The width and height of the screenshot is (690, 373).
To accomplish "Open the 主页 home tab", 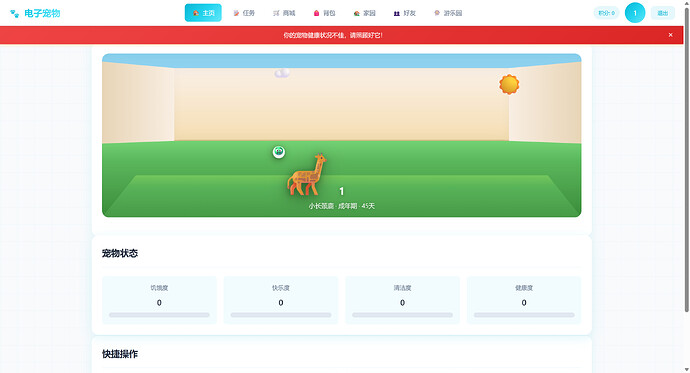I will pos(203,13).
